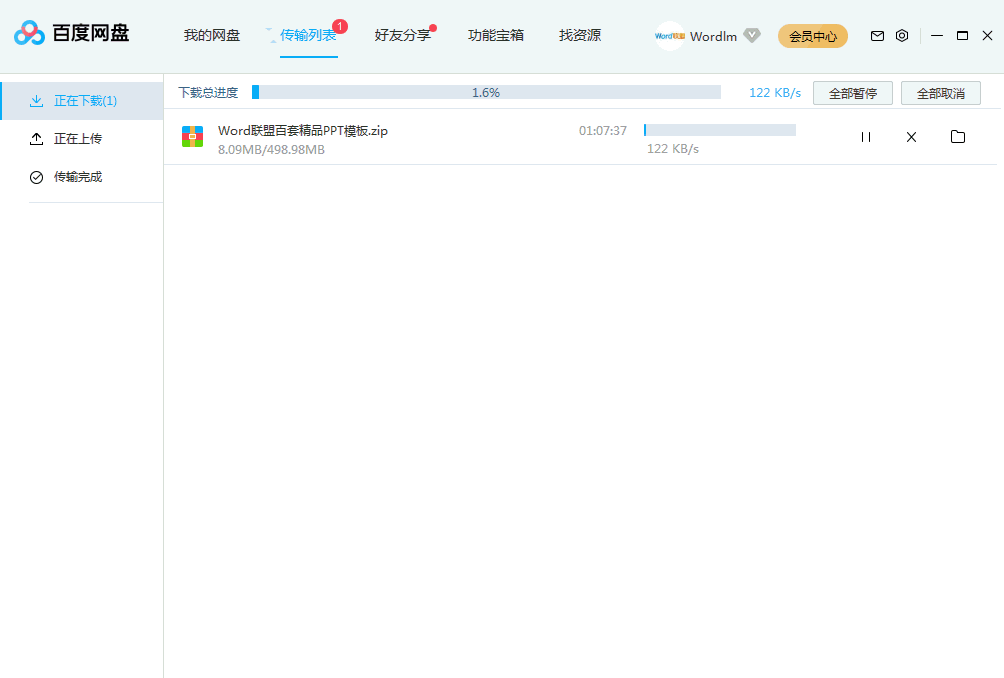Cancel all downloads with 全部取消
1004x678 pixels.
tap(941, 93)
